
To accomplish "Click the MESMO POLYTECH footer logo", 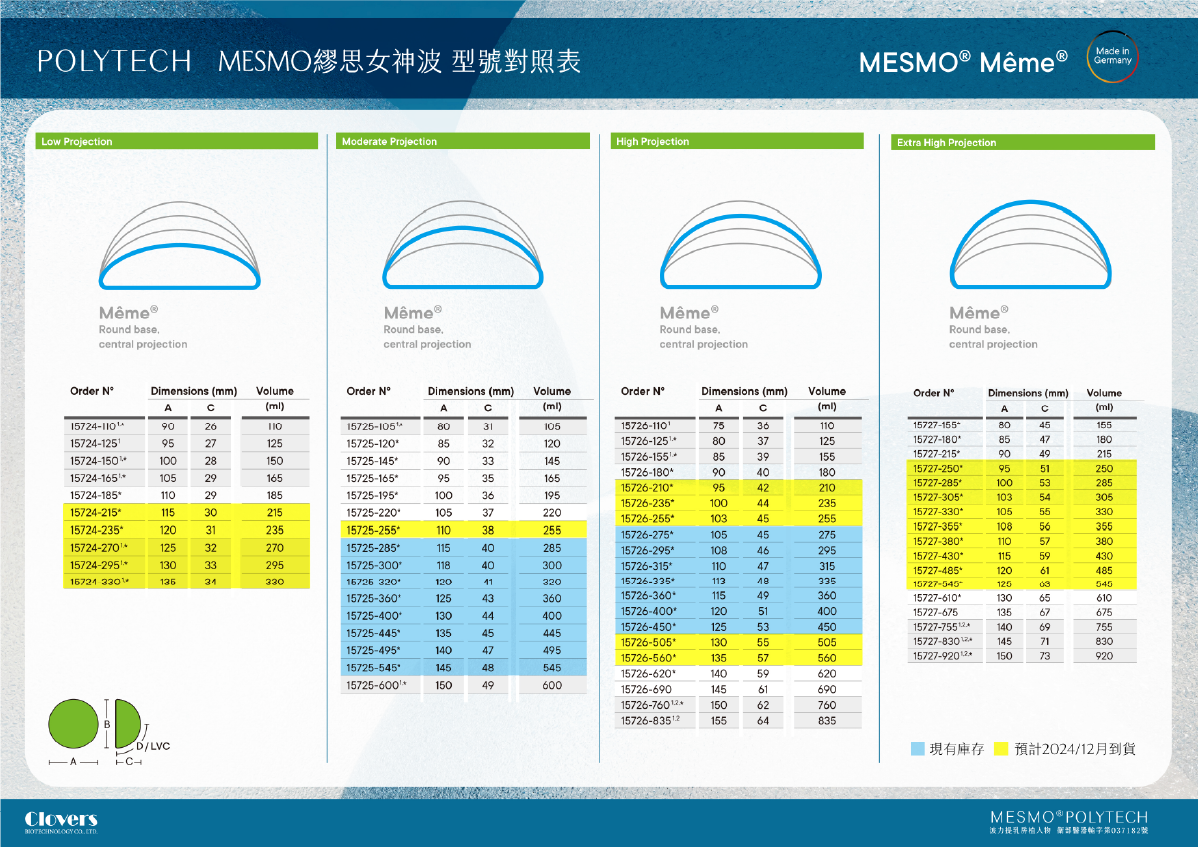I will pyautogui.click(x=1068, y=822).
